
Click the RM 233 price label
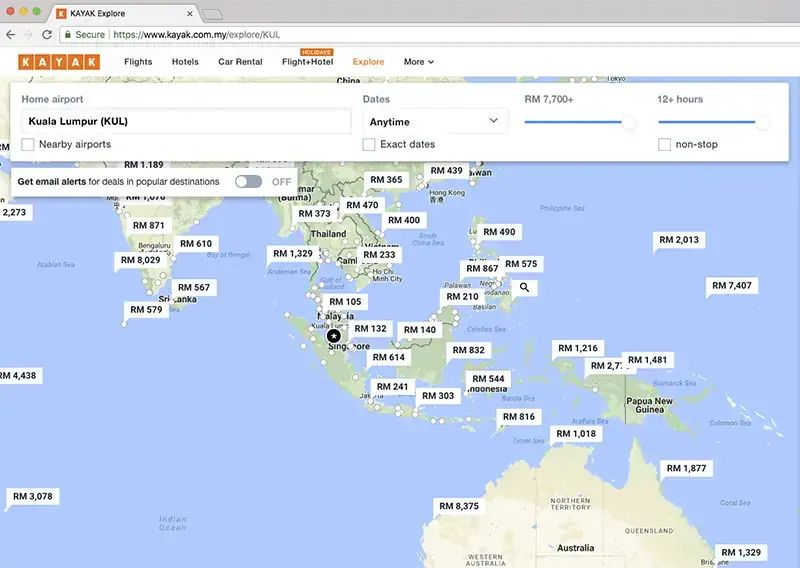379,255
